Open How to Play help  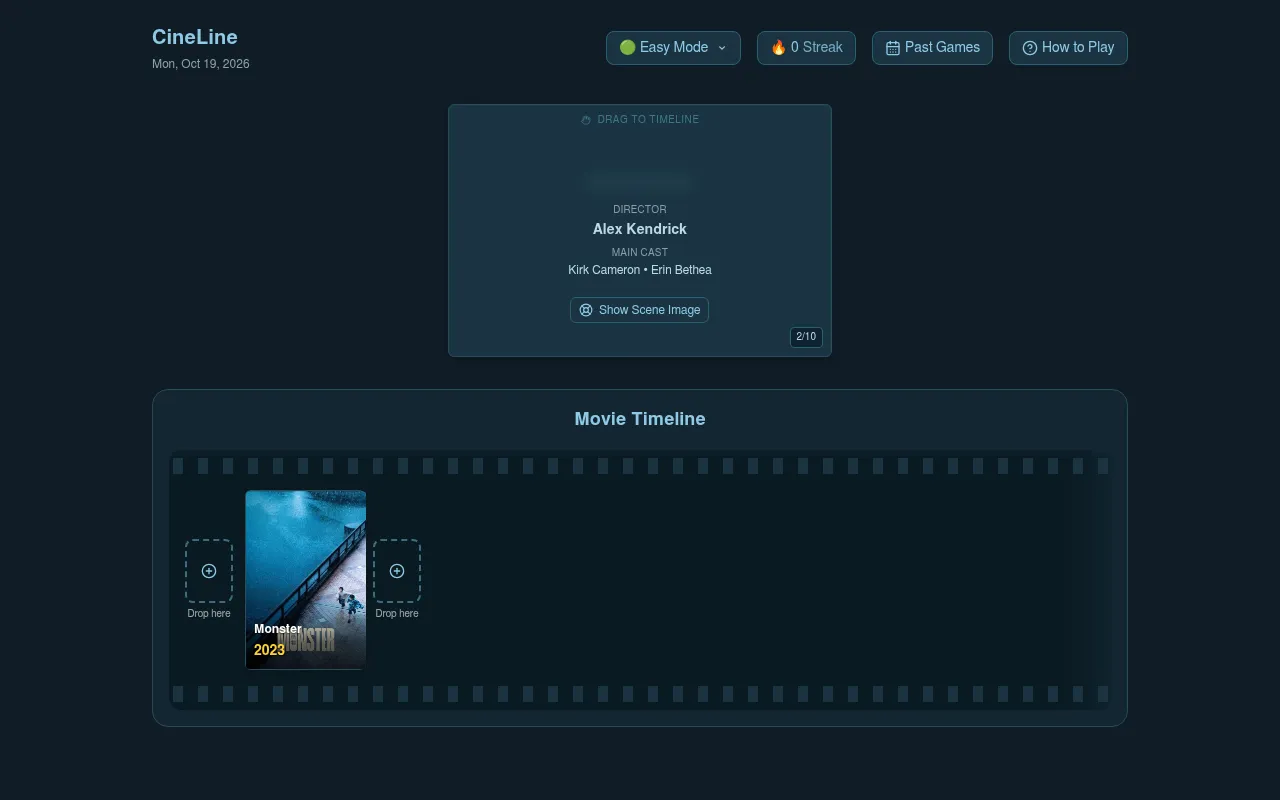pos(1068,48)
